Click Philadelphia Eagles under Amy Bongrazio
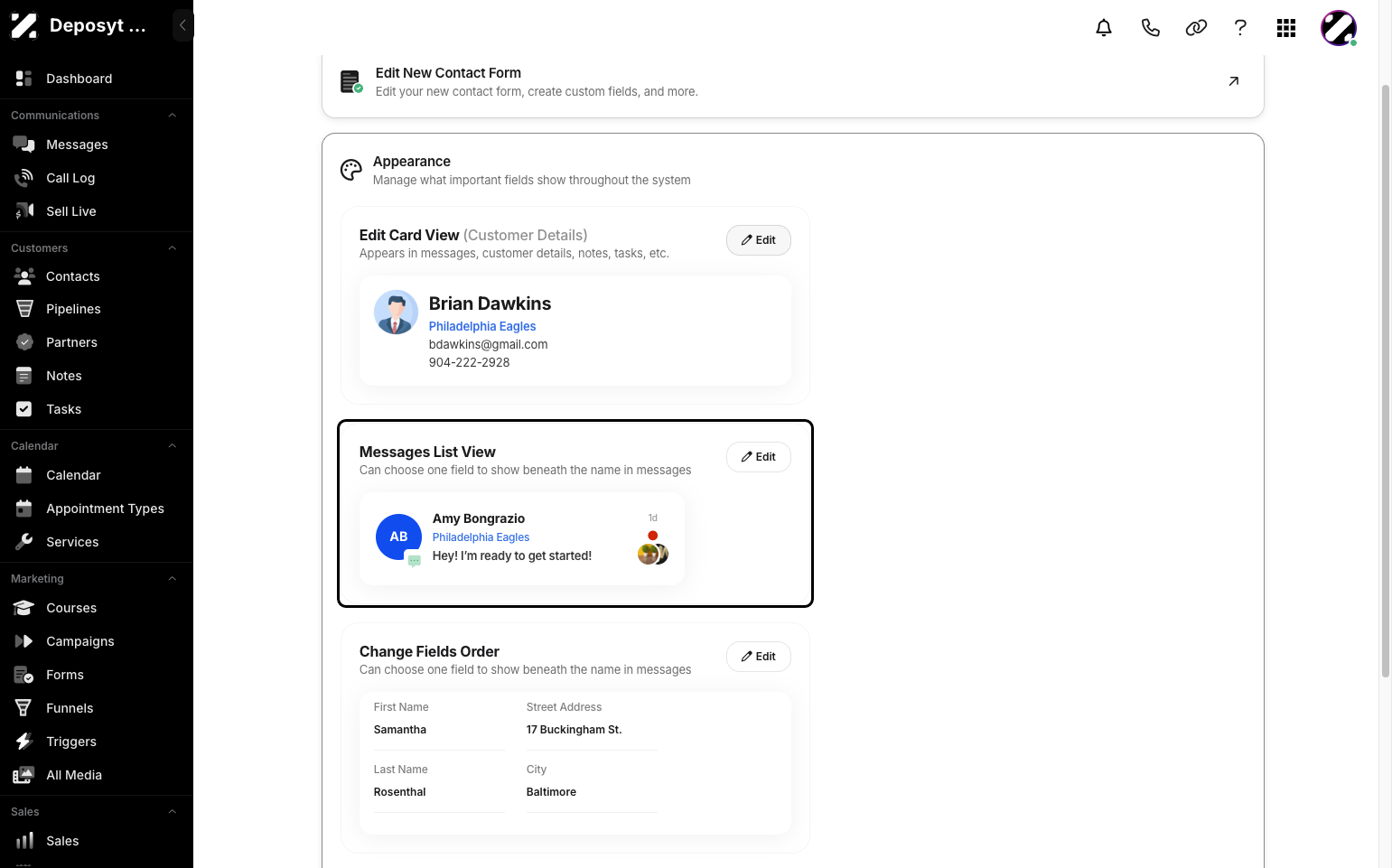 [481, 537]
